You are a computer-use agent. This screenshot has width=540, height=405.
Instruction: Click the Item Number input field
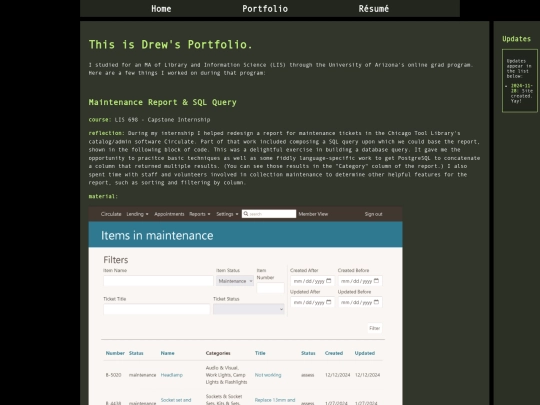click(270, 288)
